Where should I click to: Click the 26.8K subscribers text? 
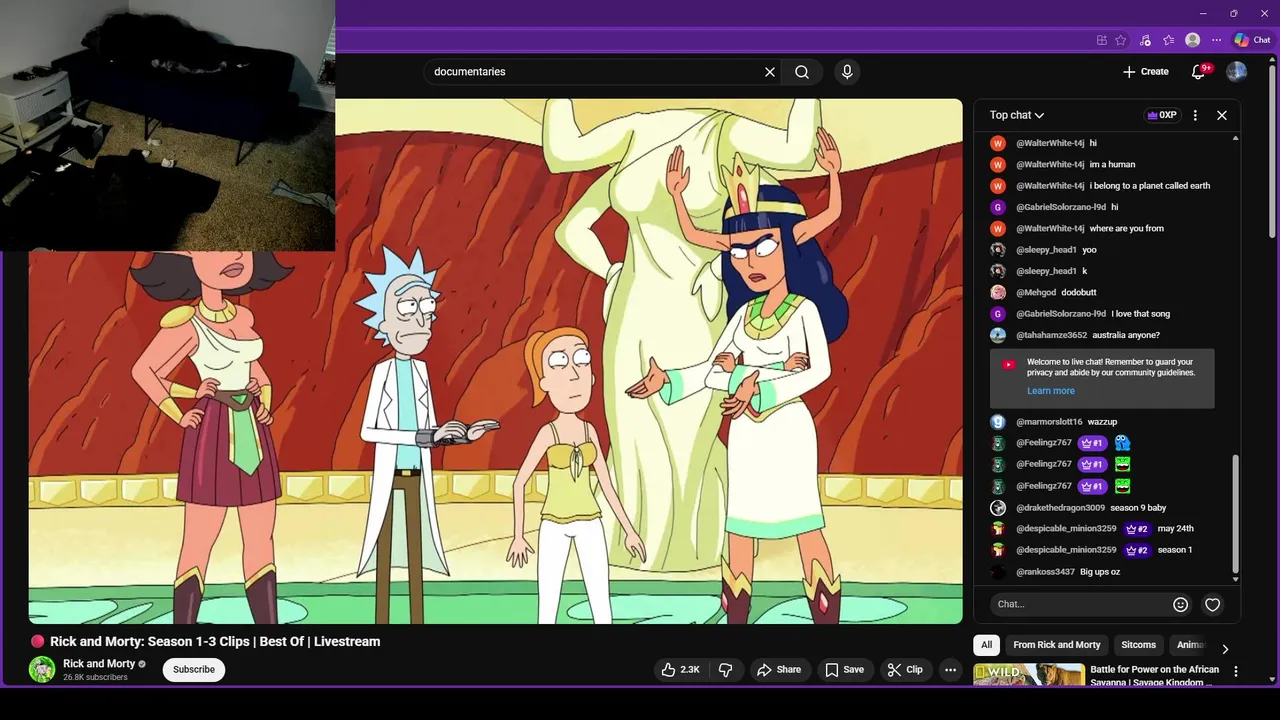[x=95, y=678]
